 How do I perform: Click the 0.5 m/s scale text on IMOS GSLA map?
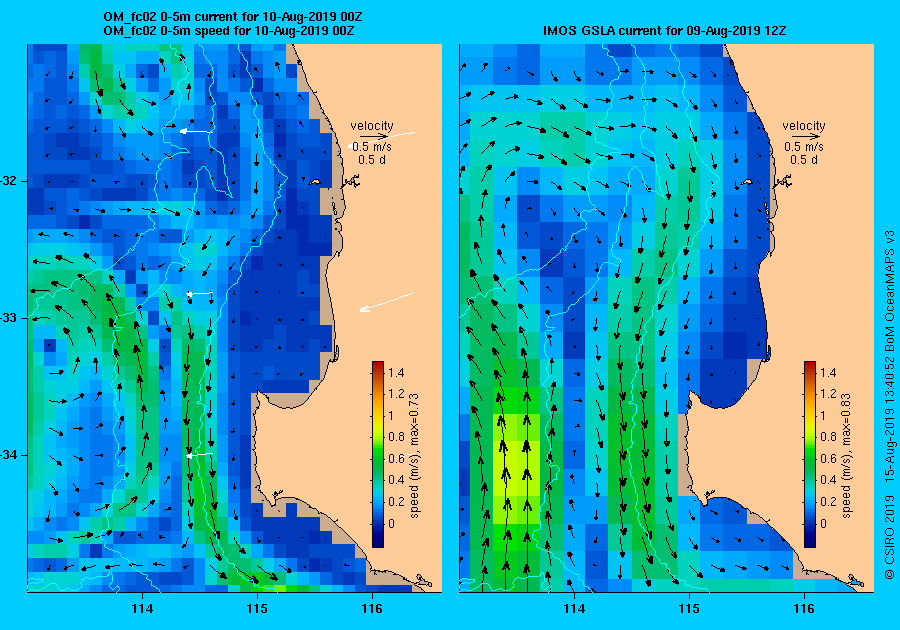coord(804,147)
